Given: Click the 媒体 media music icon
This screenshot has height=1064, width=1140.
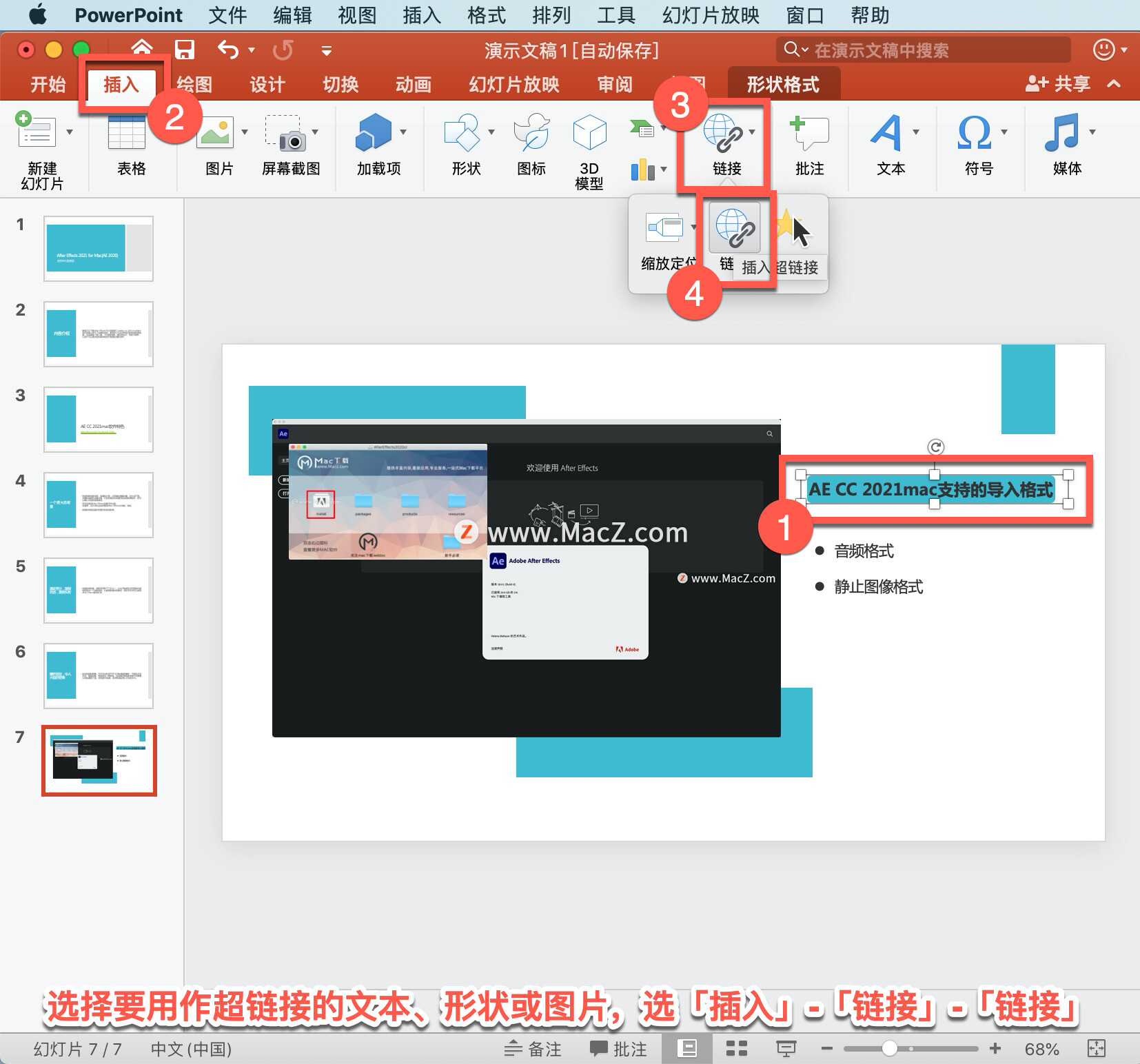Looking at the screenshot, I should 1061,132.
